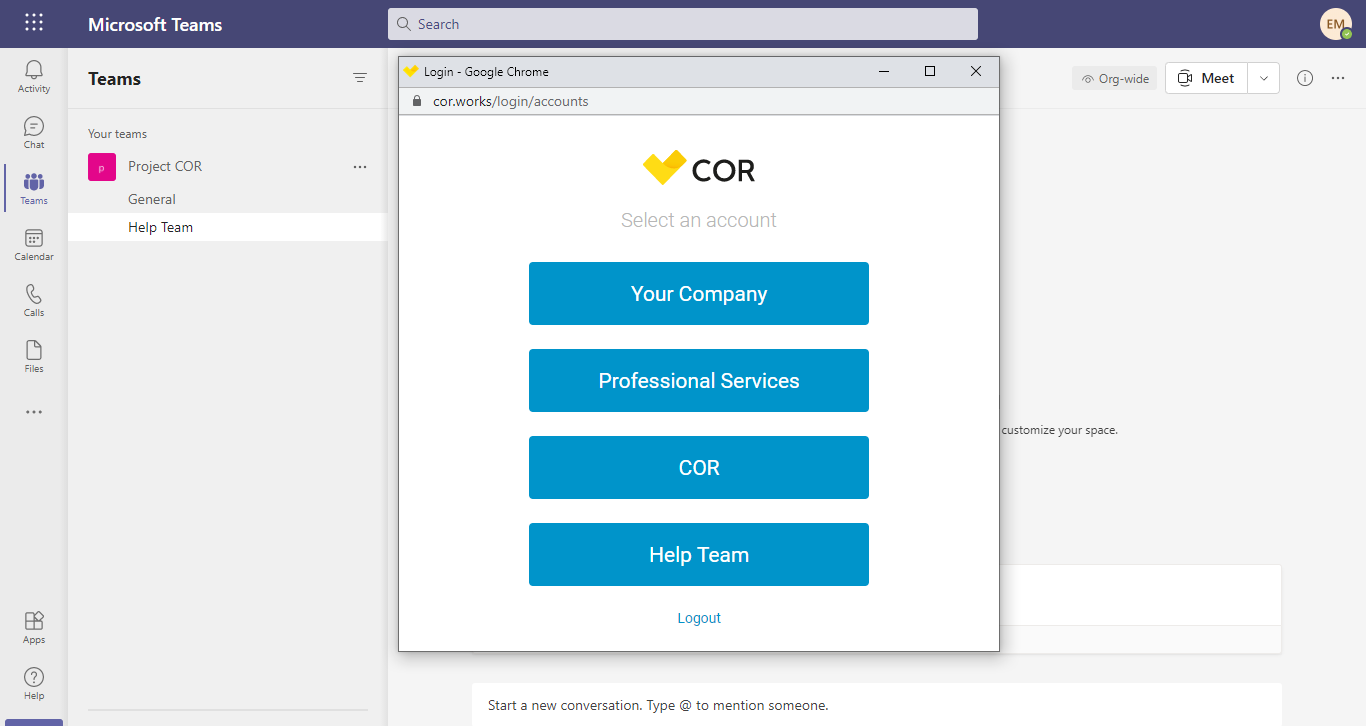Click the Select an account text
Viewport: 1366px width, 726px height.
coord(699,220)
